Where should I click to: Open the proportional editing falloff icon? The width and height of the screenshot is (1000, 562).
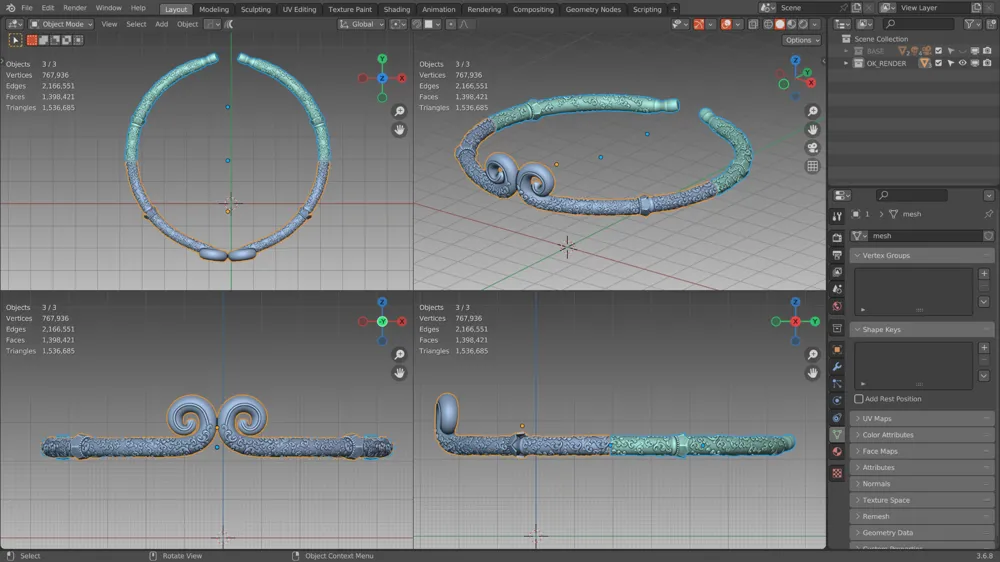coord(464,24)
